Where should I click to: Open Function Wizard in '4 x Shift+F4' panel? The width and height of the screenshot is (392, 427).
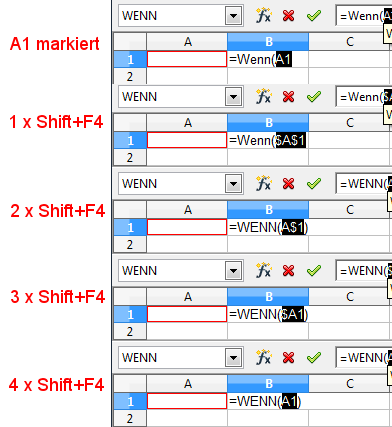coord(263,358)
